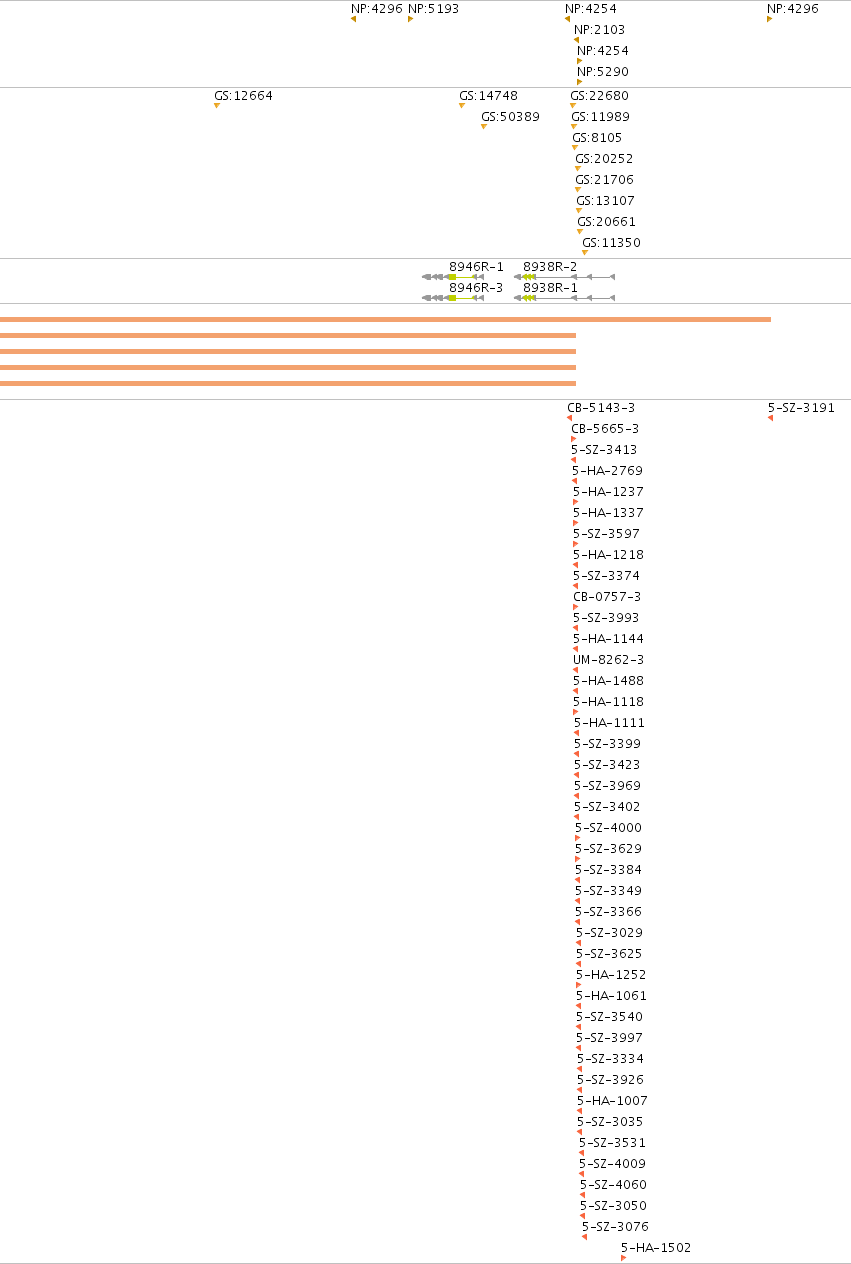
Task: Select the NP:5290 feature label
Action: tap(603, 71)
